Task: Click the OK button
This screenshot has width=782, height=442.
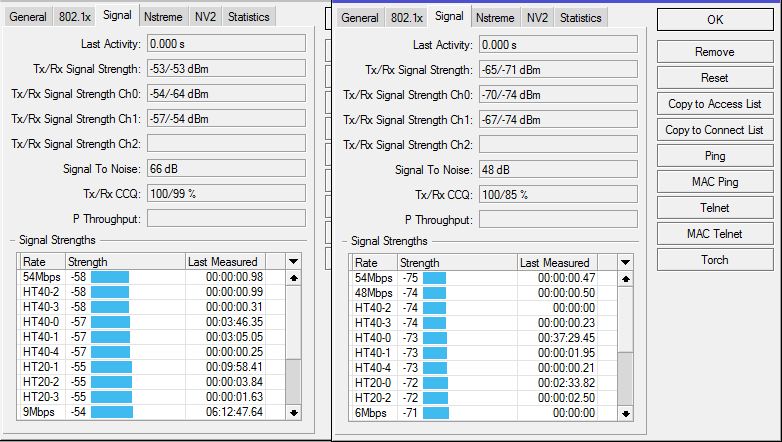Action: coord(715,19)
